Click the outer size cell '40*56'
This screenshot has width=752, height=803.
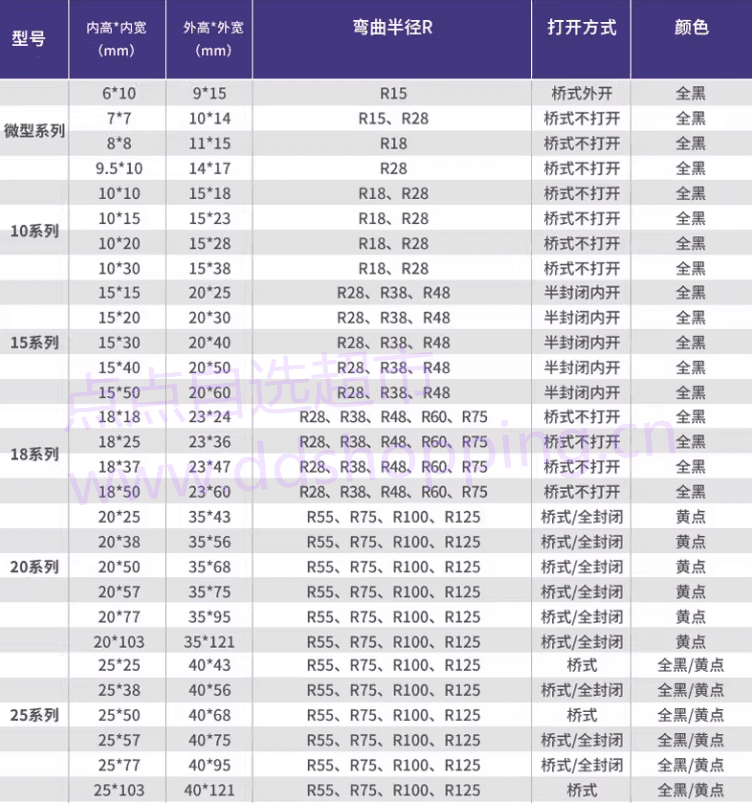click(210, 690)
